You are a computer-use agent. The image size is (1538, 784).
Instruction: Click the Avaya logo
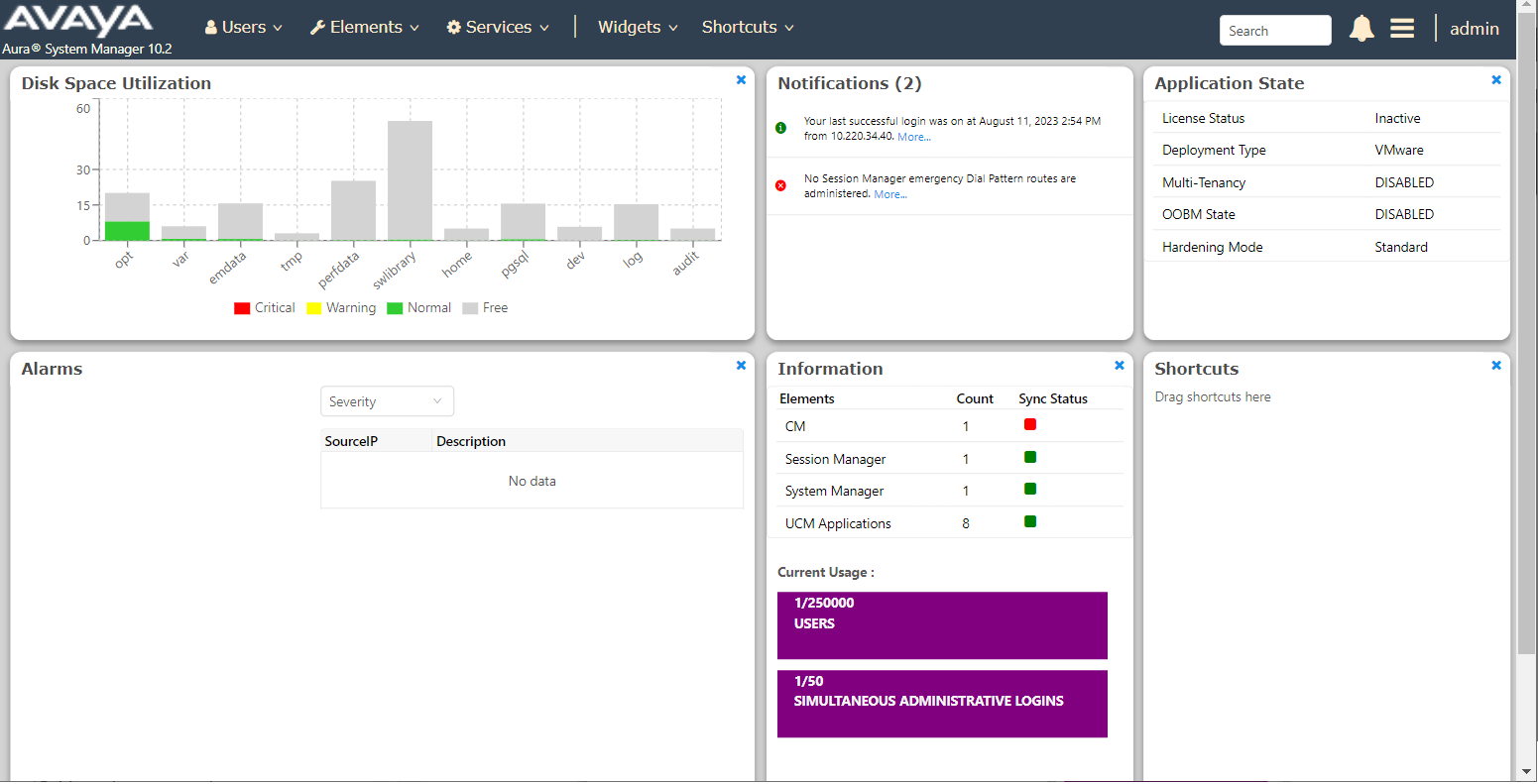coord(78,21)
